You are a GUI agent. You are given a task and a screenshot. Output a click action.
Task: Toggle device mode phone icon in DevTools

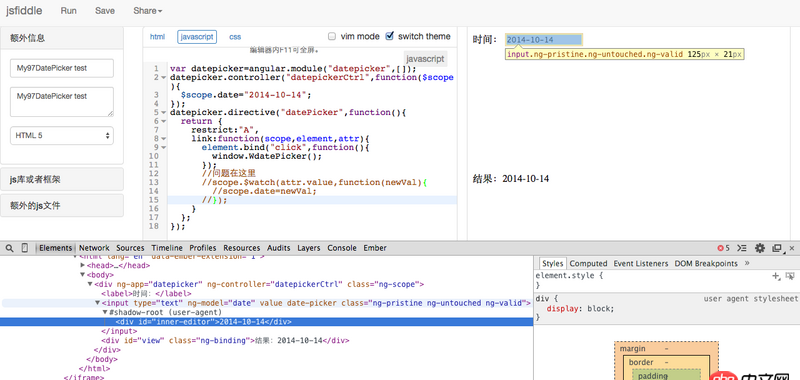pyautogui.click(x=24, y=248)
